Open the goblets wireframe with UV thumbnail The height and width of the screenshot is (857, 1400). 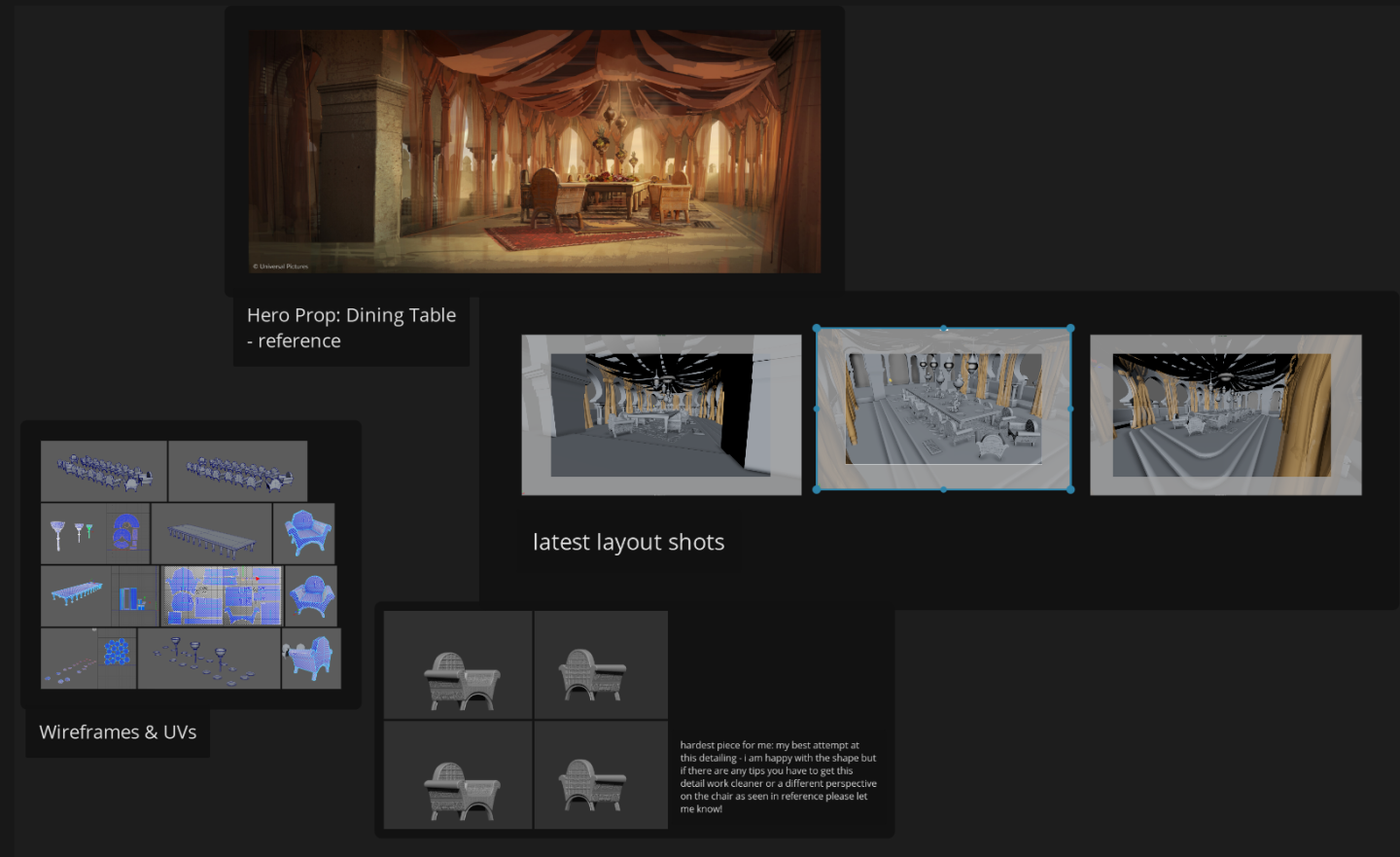click(x=95, y=533)
